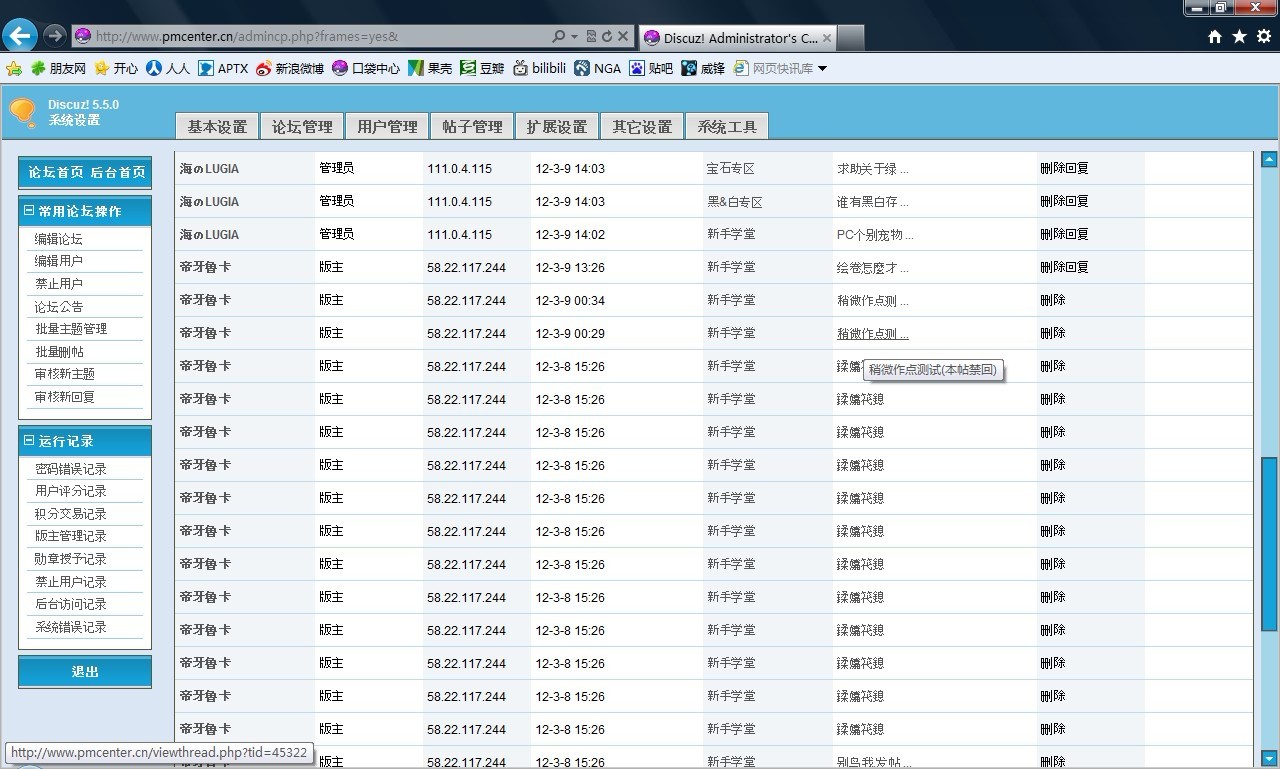Open the 密码错误记录 link
The height and width of the screenshot is (769, 1280).
(x=70, y=468)
